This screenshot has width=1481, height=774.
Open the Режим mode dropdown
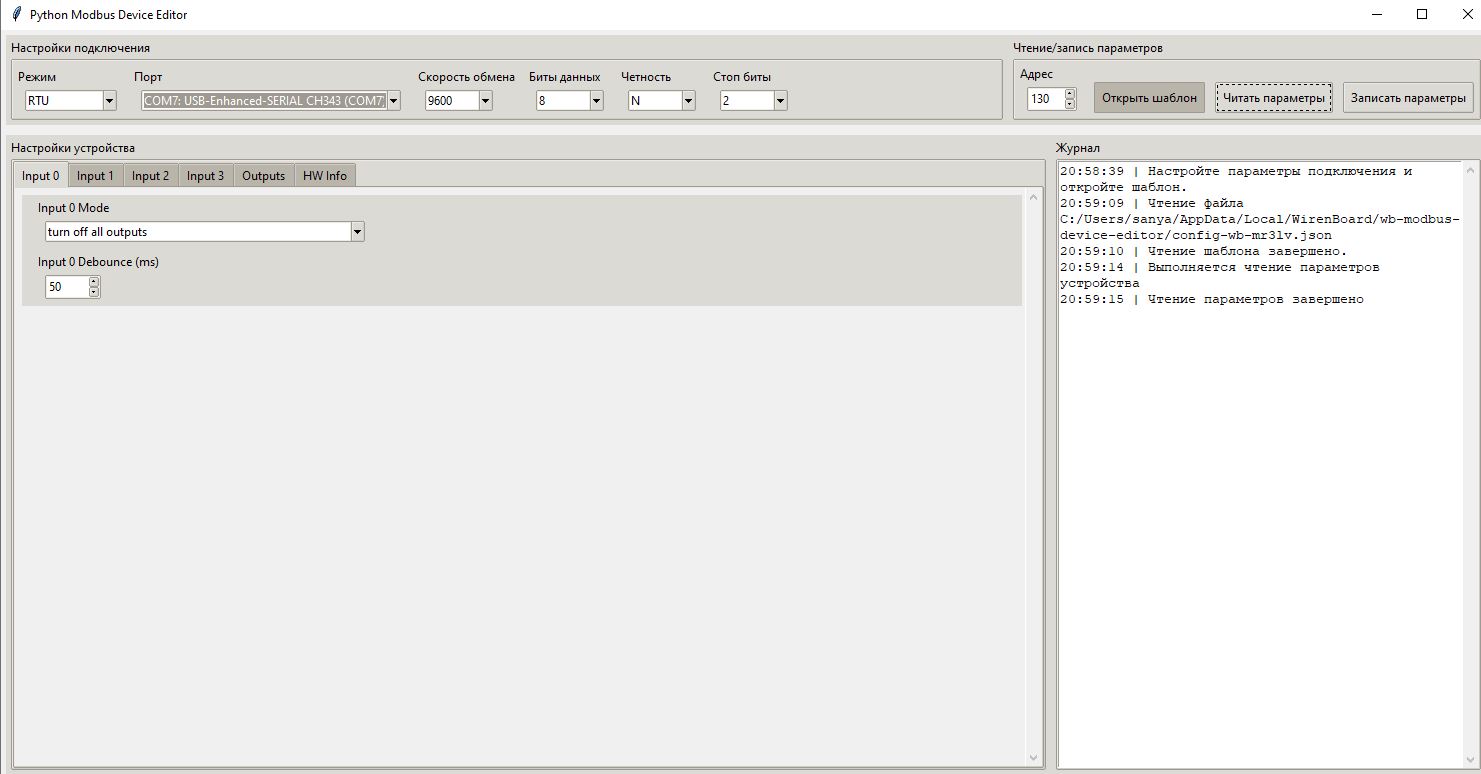(109, 100)
